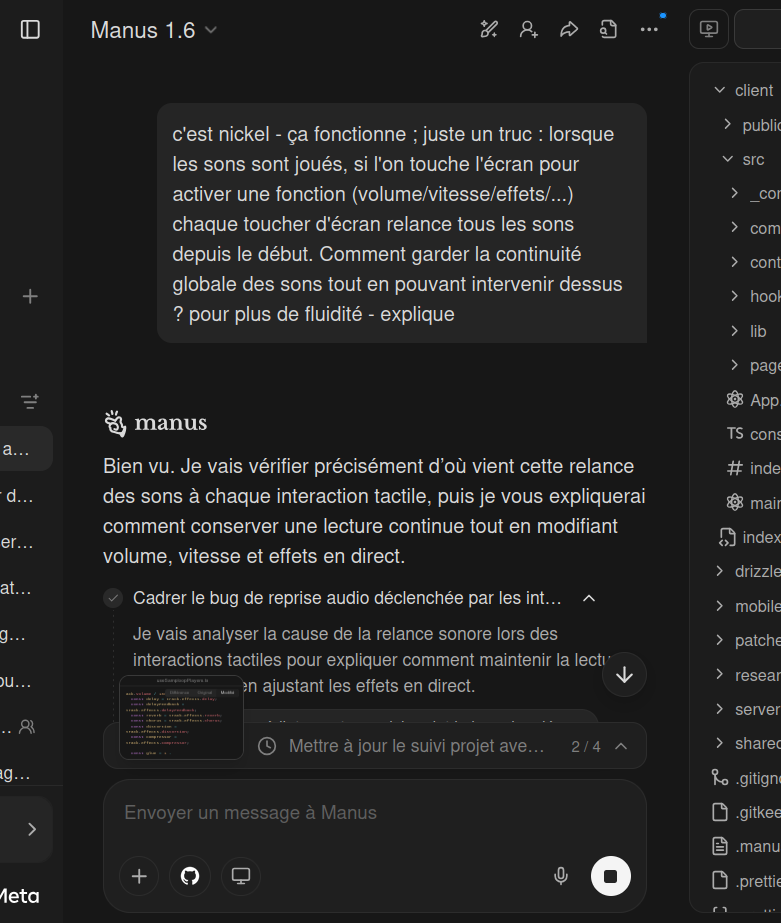Open the three-dot more options menu
Image resolution: width=781 pixels, height=923 pixels.
[x=649, y=30]
